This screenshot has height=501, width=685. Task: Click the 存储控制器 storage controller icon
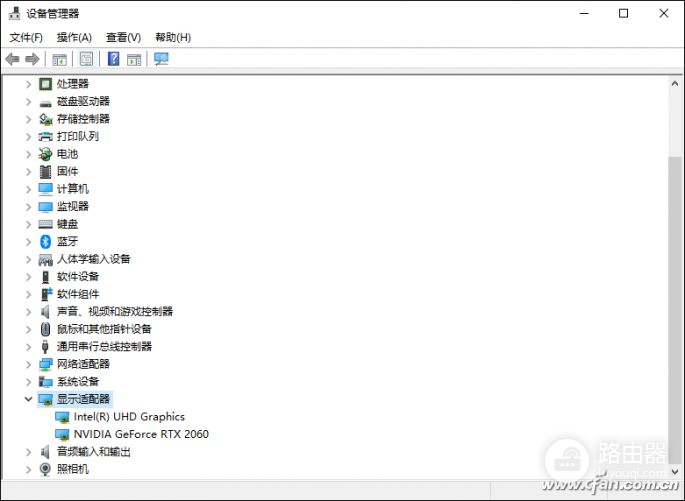point(45,119)
